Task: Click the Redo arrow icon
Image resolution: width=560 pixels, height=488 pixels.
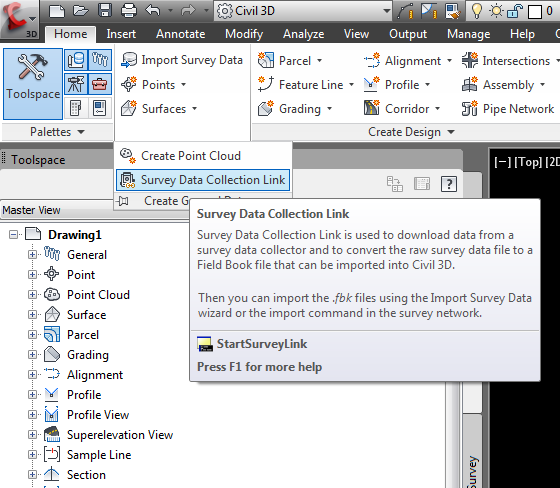Action: 188,11
